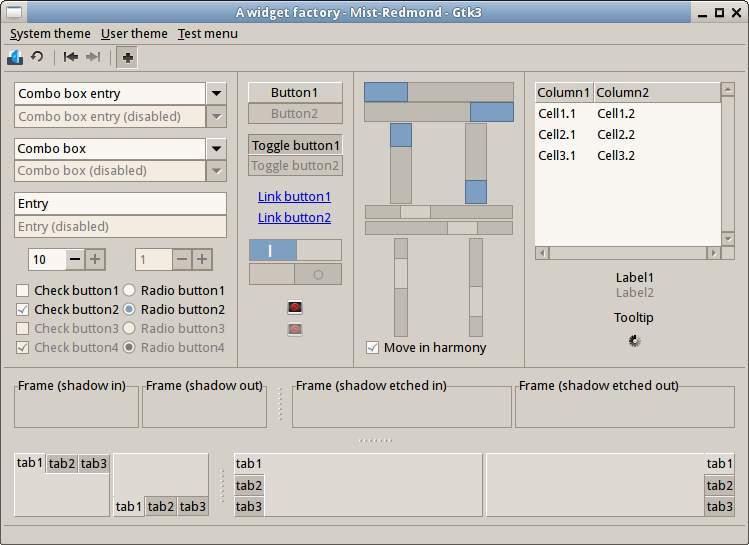Image resolution: width=749 pixels, height=545 pixels.
Task: Switch to tab2 in top-tabbed notebook
Action: [62, 463]
